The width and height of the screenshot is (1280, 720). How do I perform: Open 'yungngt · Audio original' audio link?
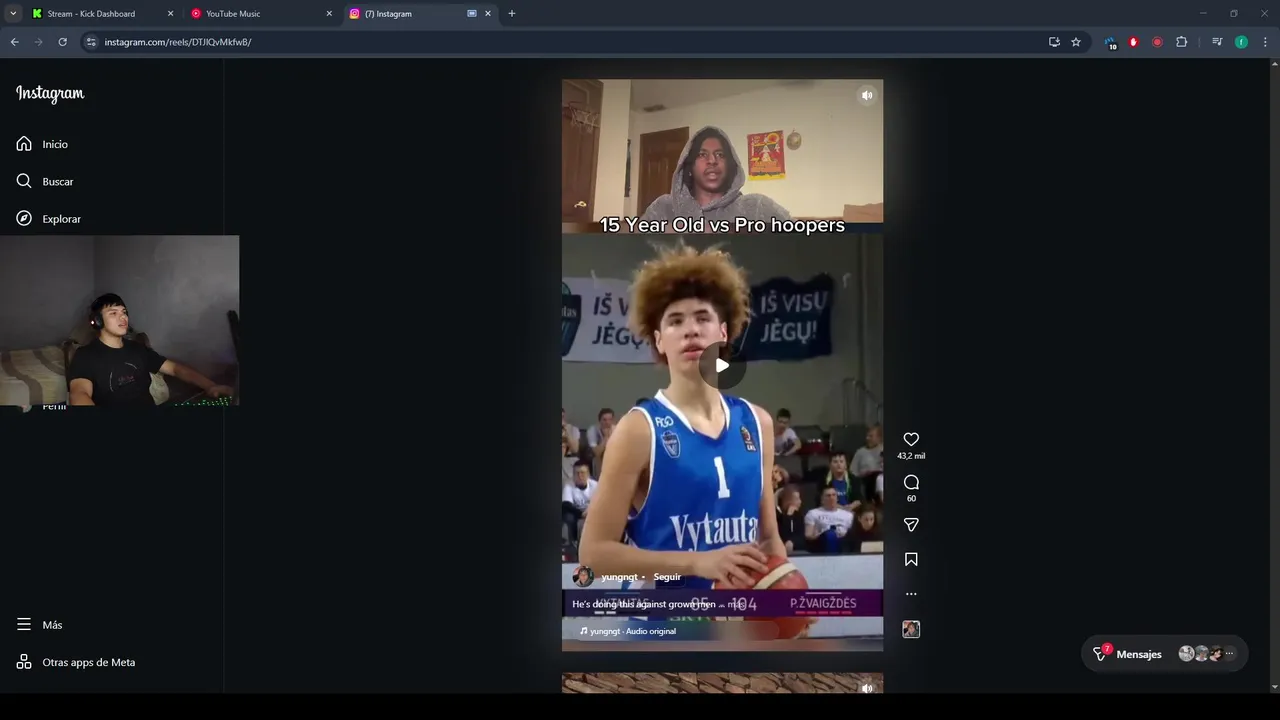[x=628, y=631]
